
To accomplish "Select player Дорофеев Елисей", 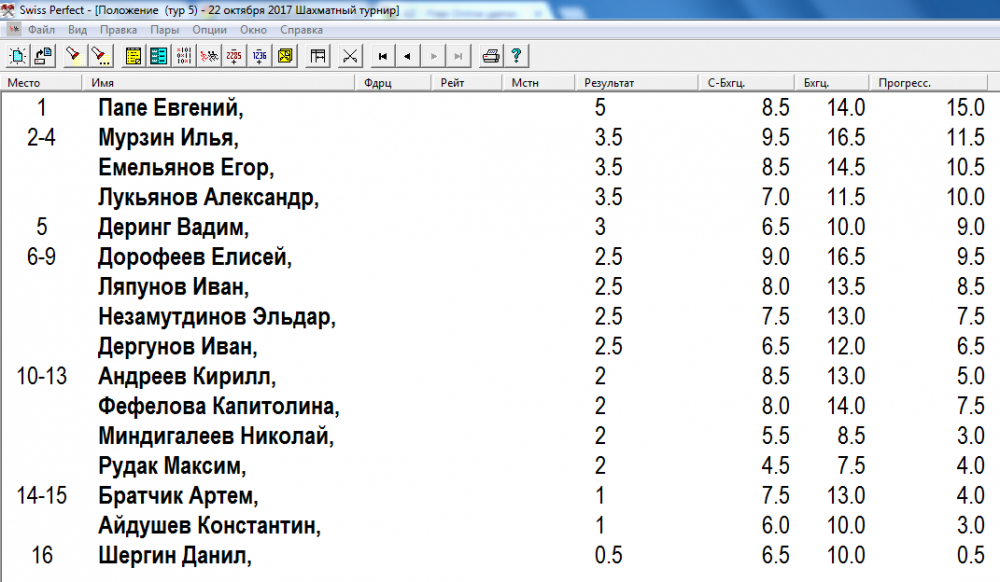I will (195, 258).
